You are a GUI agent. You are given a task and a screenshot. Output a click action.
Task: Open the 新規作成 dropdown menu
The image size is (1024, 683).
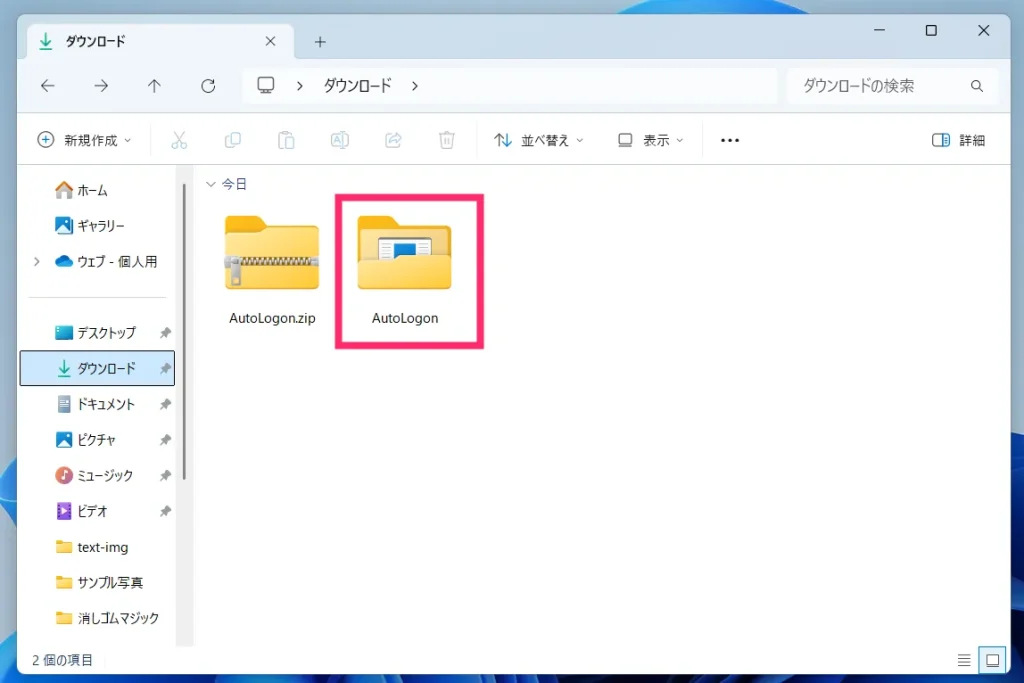tap(85, 140)
